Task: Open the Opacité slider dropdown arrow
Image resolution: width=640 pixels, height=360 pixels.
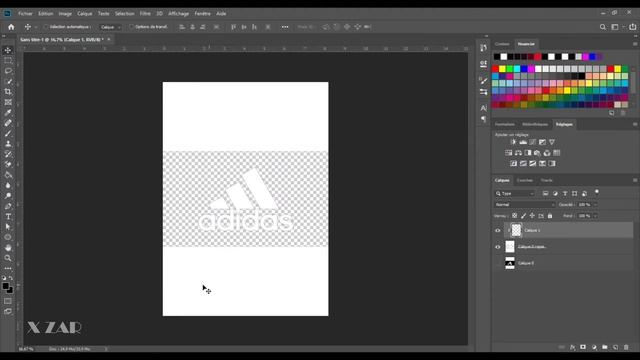Action: [595, 204]
